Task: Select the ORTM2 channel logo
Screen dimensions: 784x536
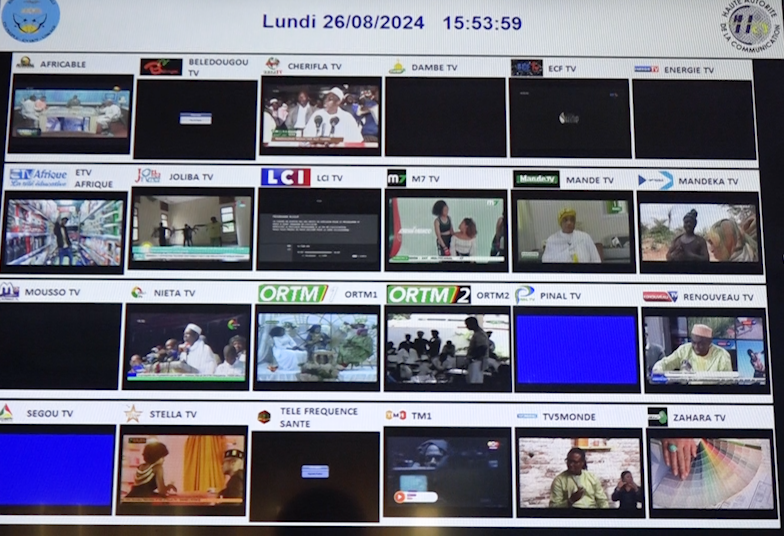Action: tap(428, 294)
